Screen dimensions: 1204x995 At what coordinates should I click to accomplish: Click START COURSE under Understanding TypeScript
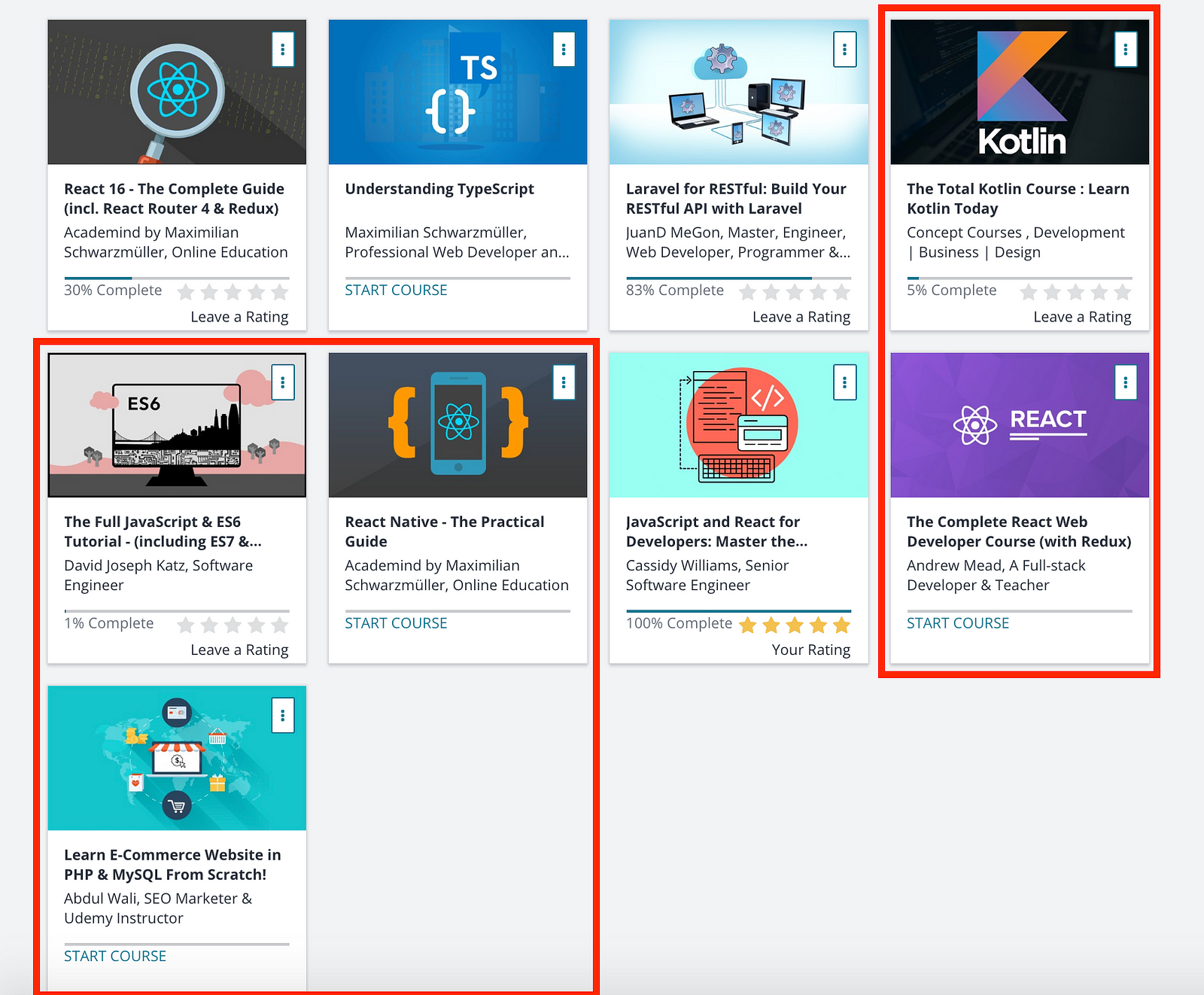pyautogui.click(x=396, y=290)
